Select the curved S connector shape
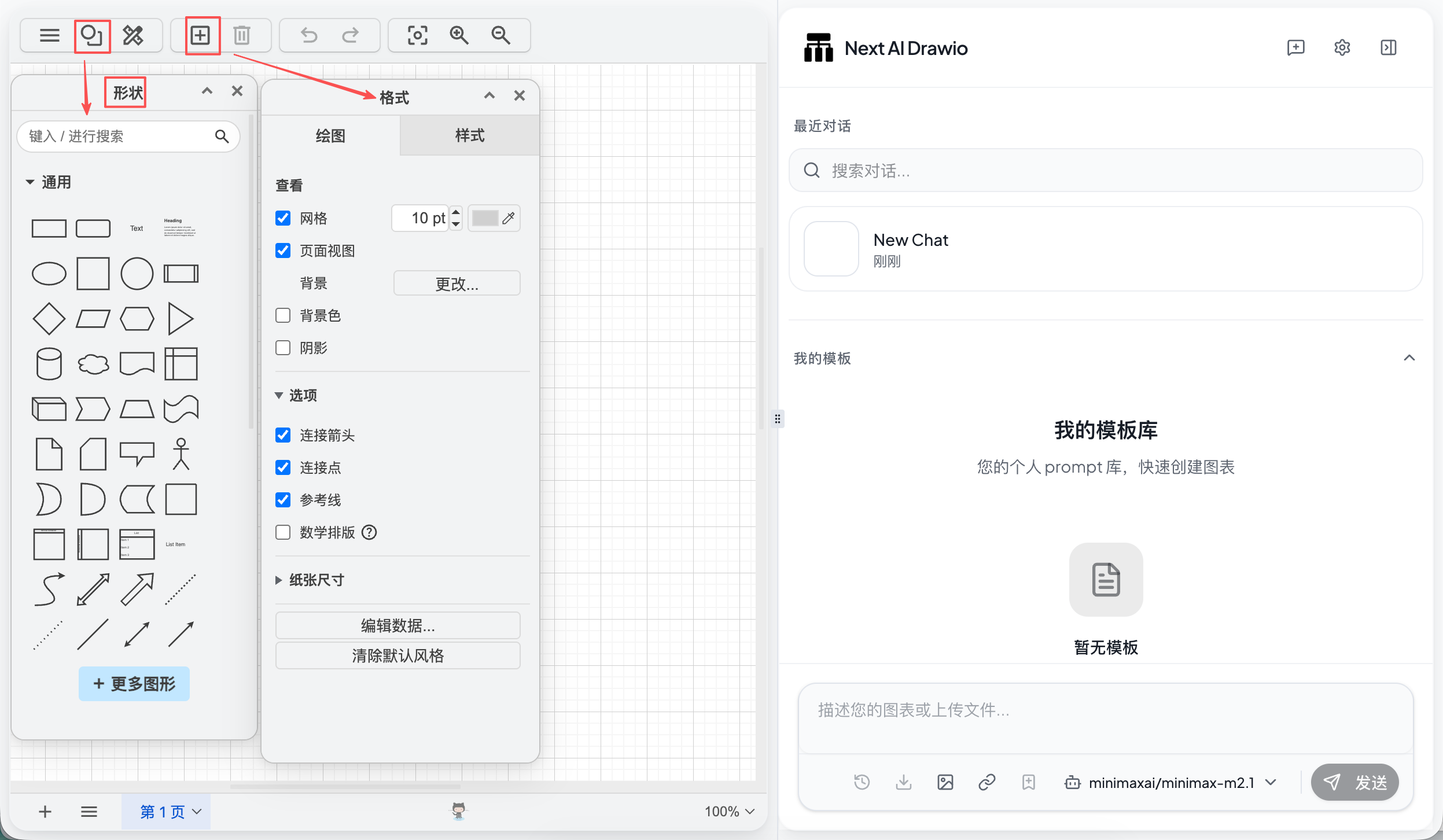Image resolution: width=1443 pixels, height=840 pixels. [x=49, y=590]
